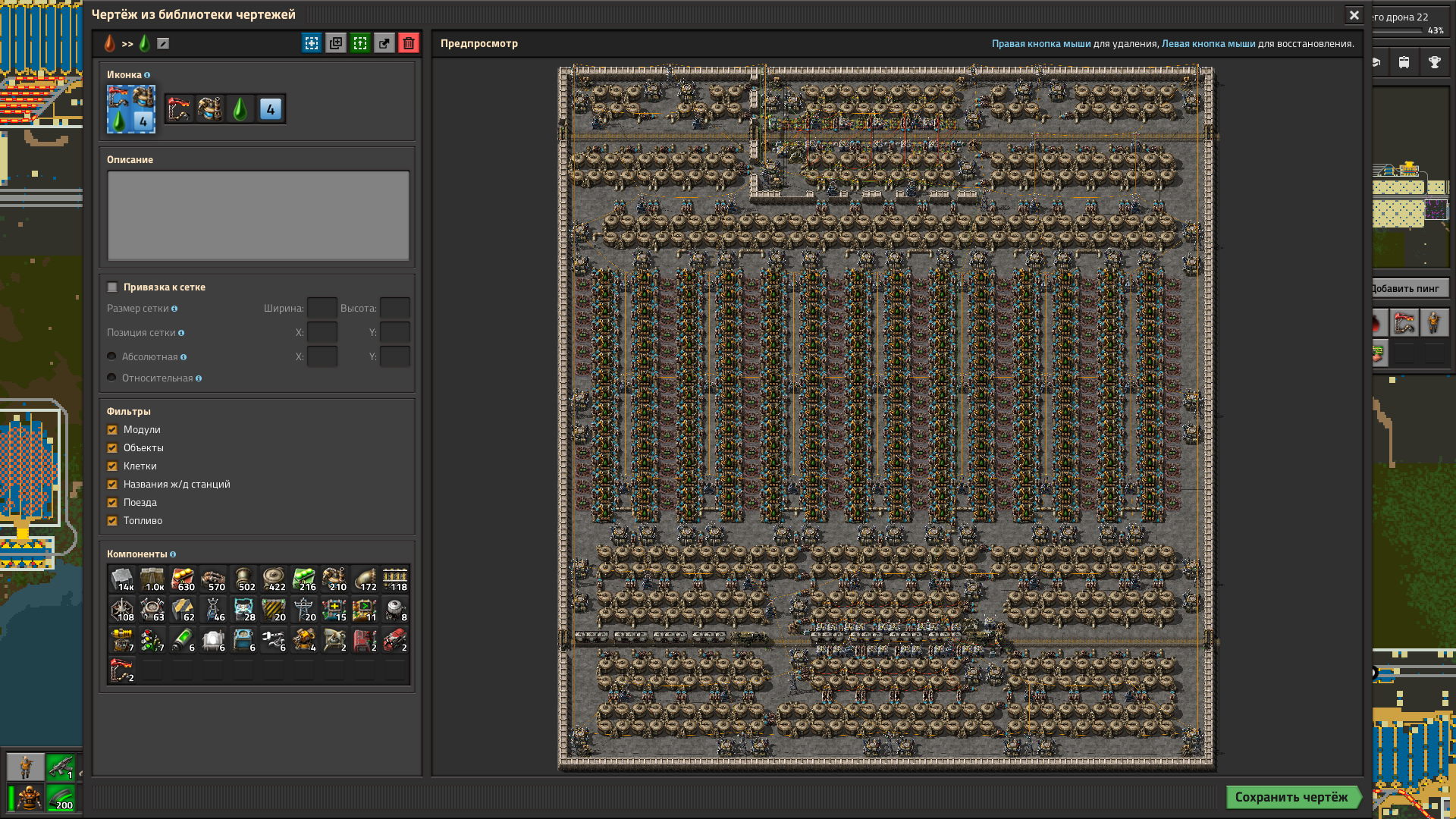Click the Добавить пинг button

click(1409, 288)
